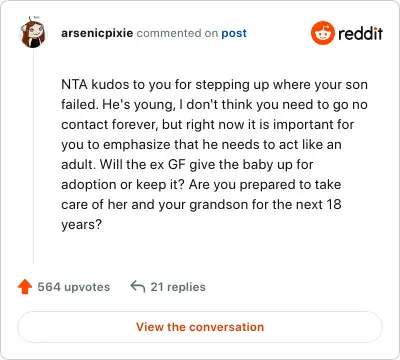Click the "commented on" gray text
The height and width of the screenshot is (360, 400).
coord(177,33)
